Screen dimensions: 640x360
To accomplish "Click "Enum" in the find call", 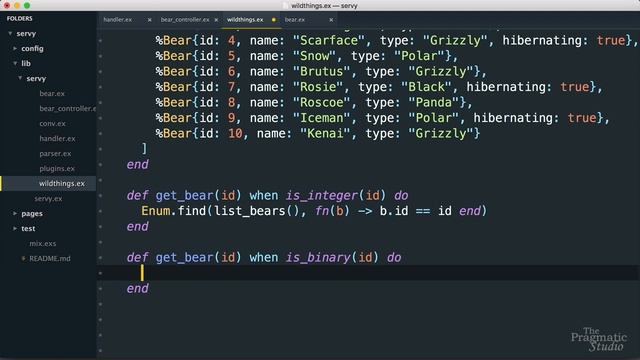I will (156, 211).
